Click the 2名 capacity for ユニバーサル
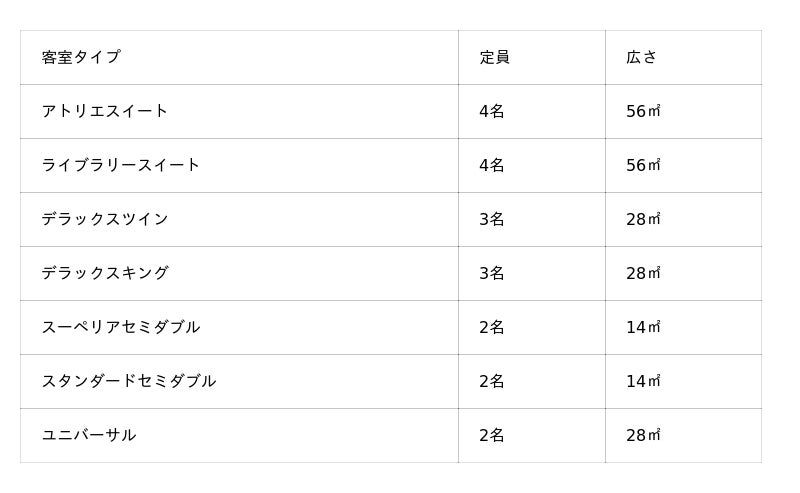800x493 pixels. click(x=491, y=435)
